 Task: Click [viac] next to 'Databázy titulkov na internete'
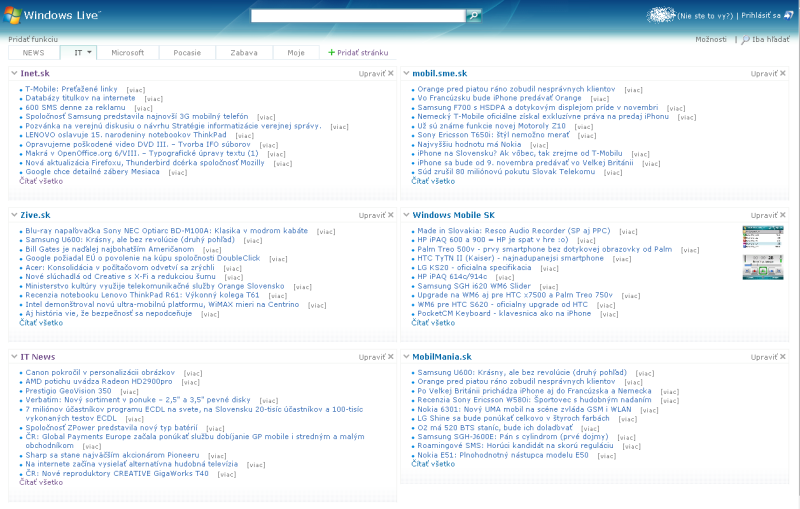[x=154, y=99]
